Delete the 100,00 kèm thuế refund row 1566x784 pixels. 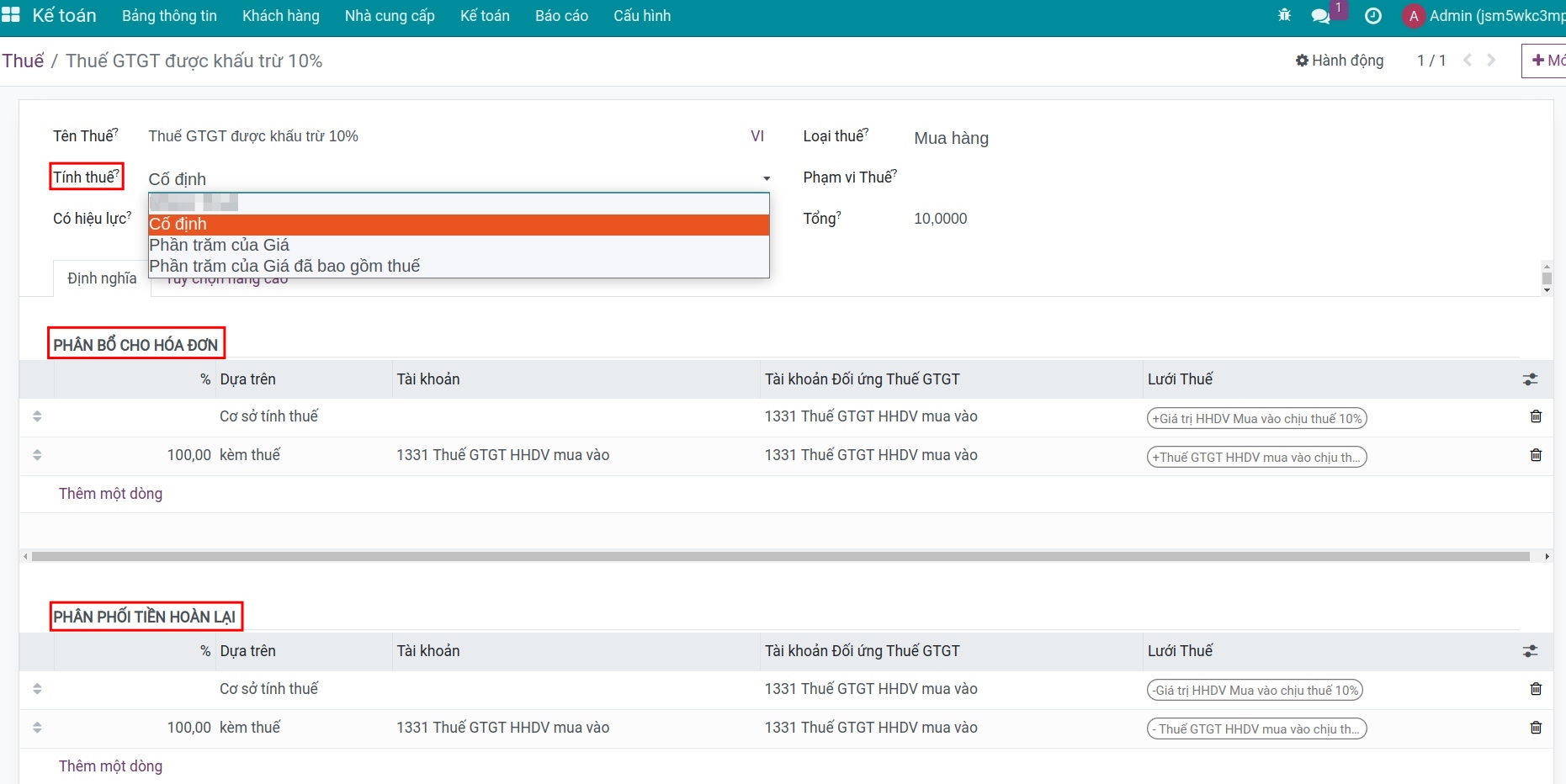pos(1535,728)
